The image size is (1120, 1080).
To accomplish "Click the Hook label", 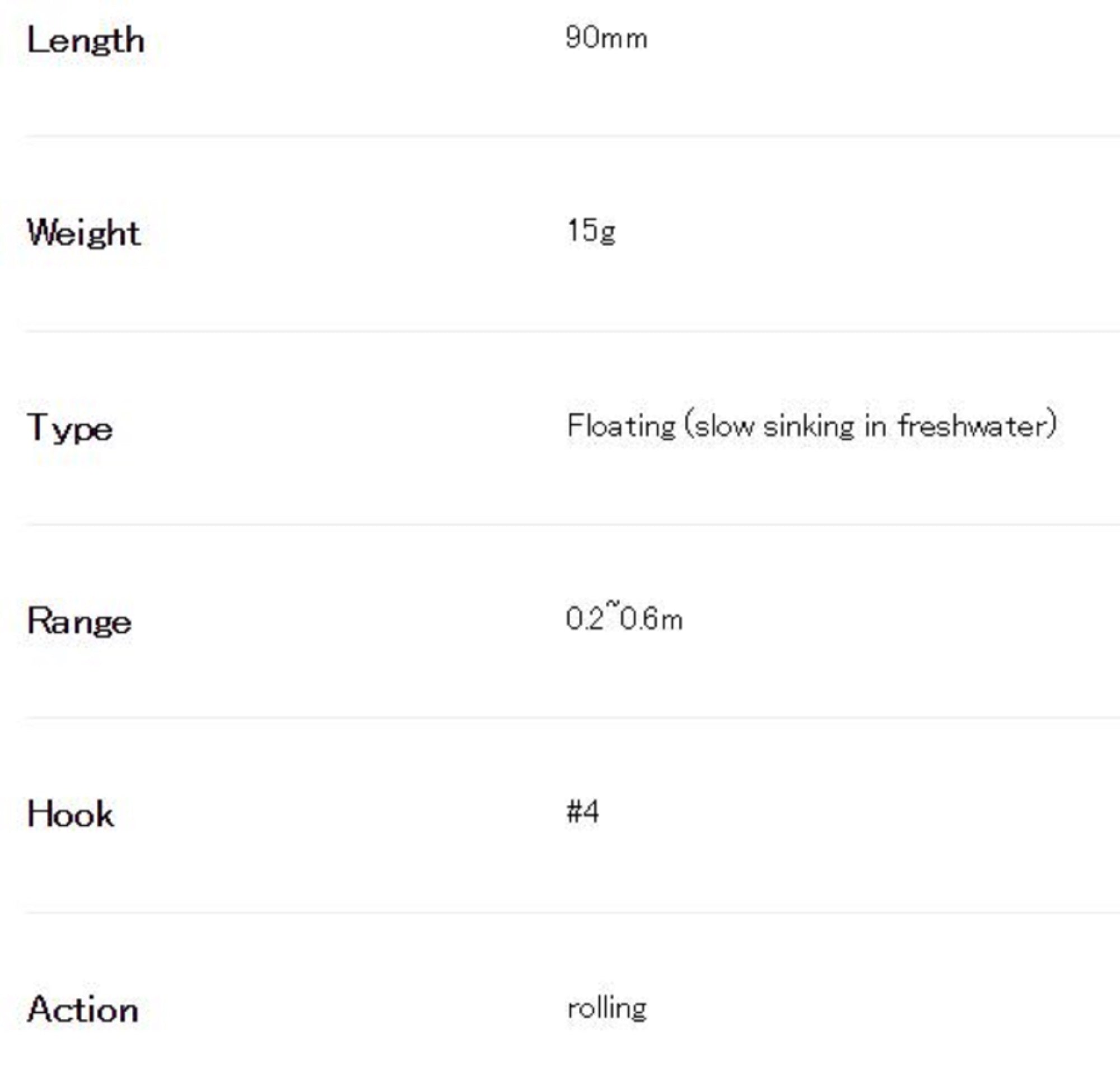I will 71,814.
